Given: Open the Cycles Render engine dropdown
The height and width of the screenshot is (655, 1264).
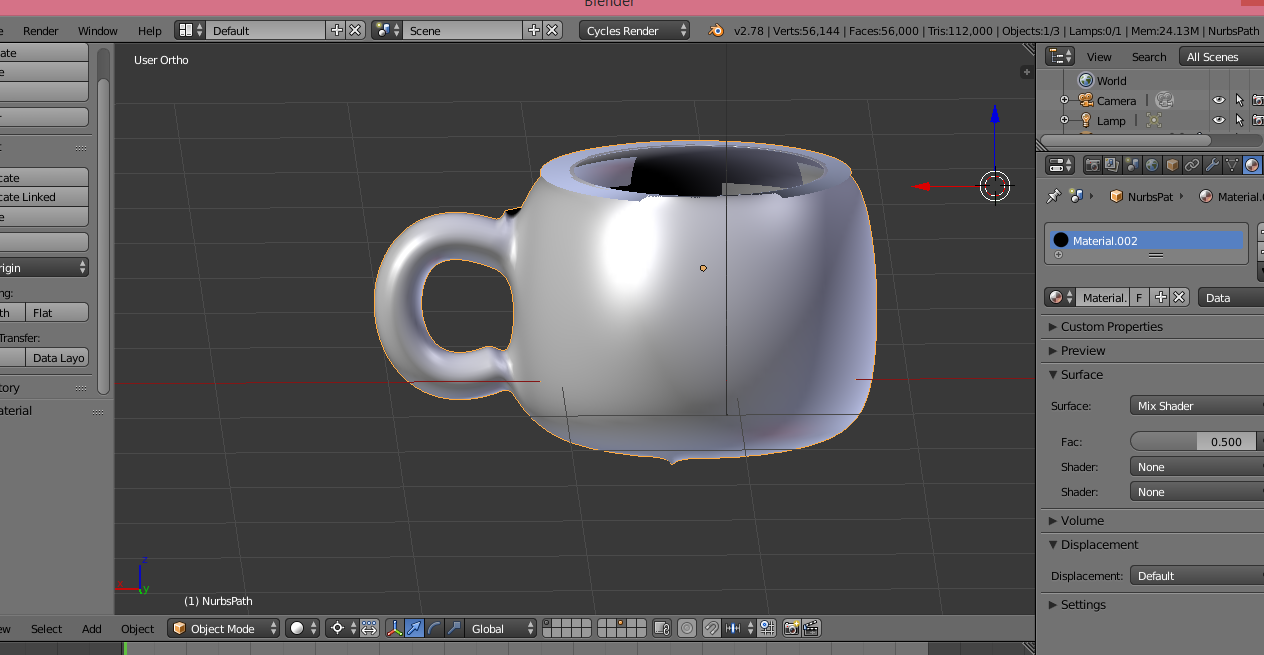Looking at the screenshot, I should [x=634, y=31].
